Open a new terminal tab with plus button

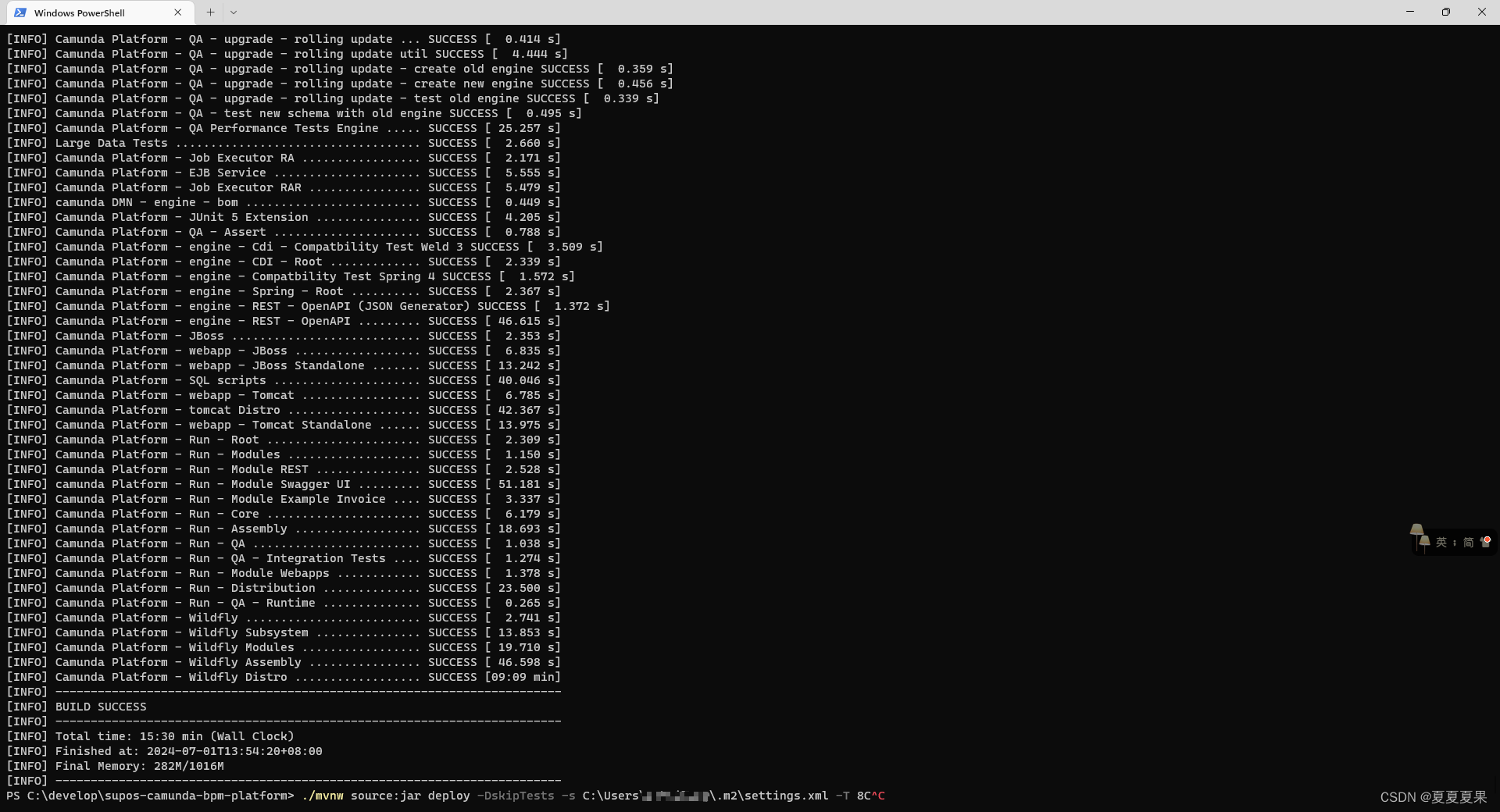210,12
